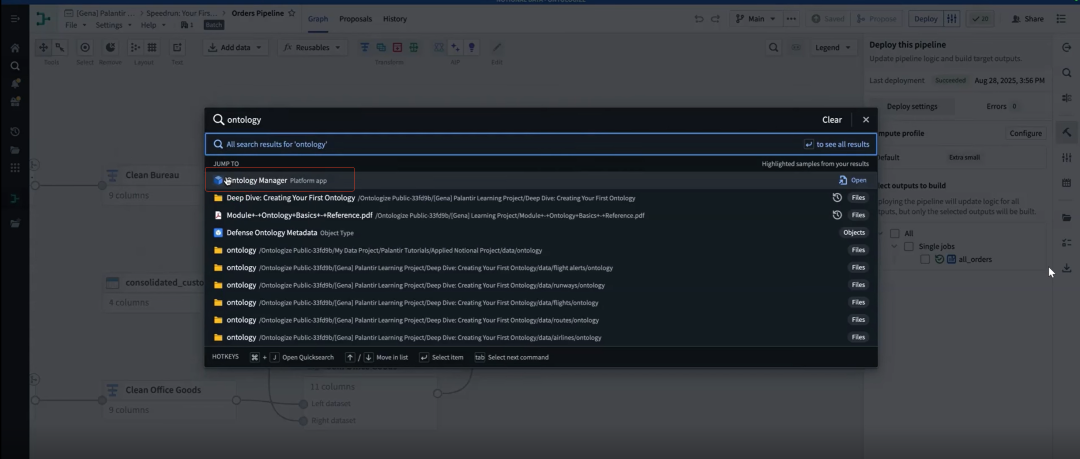
Task: Select the ontology folder under airlines
Action: pos(541,338)
